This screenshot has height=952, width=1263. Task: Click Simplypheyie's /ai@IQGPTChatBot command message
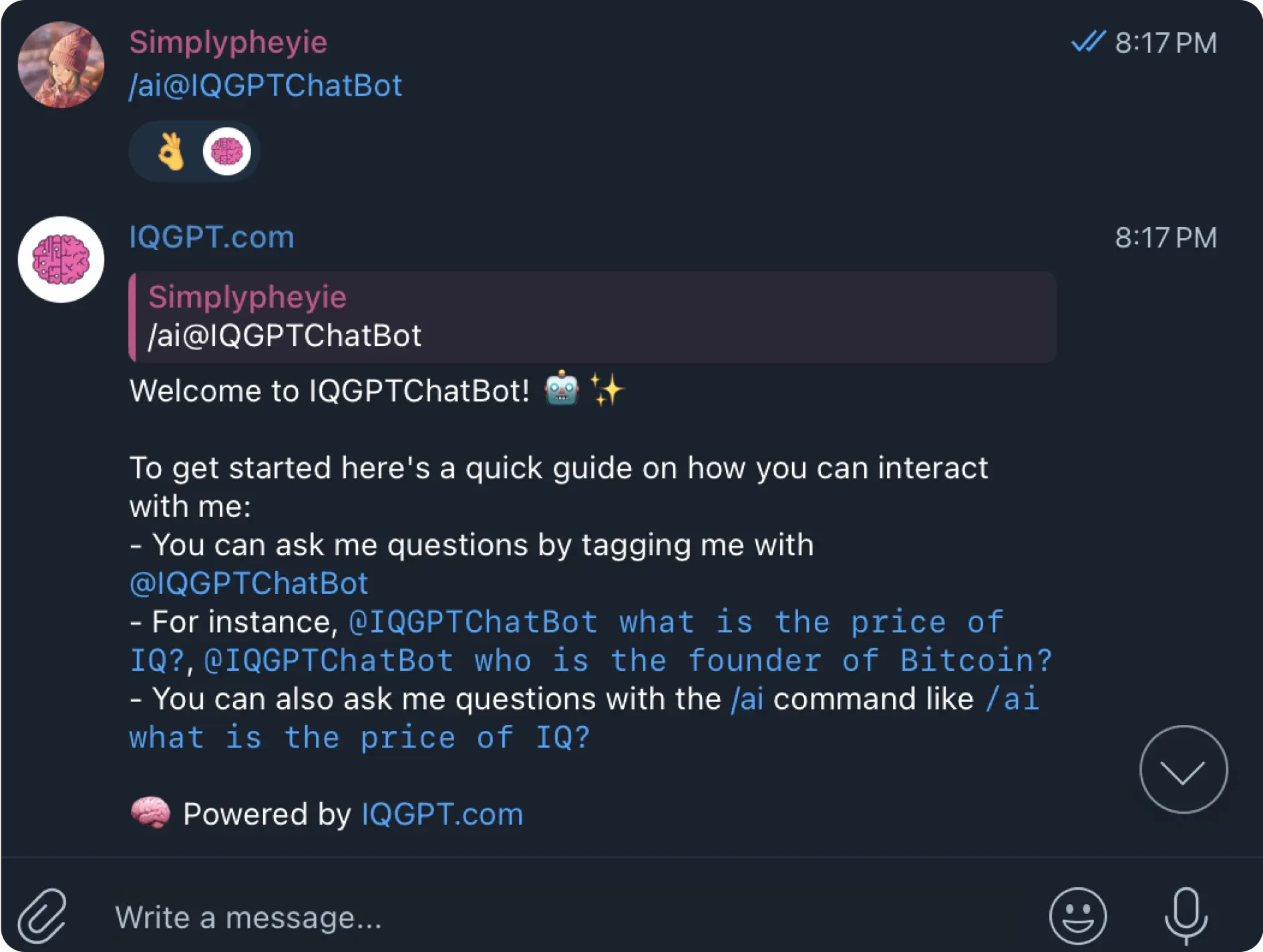[265, 86]
